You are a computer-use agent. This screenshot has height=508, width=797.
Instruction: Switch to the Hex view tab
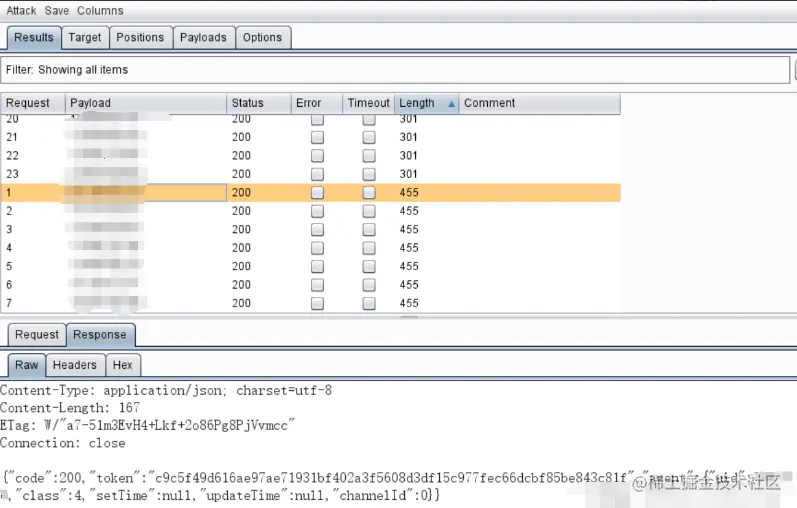point(122,365)
